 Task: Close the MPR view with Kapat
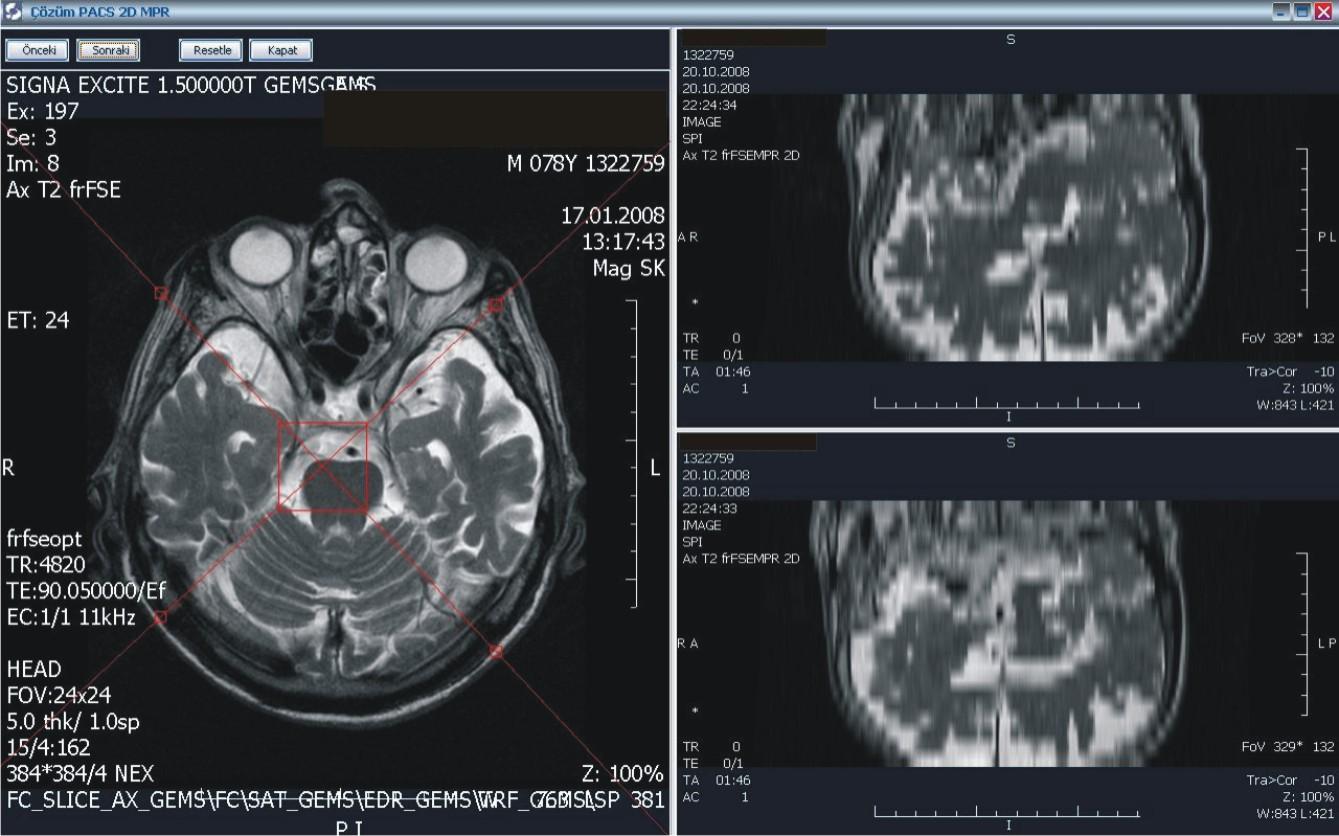(281, 50)
